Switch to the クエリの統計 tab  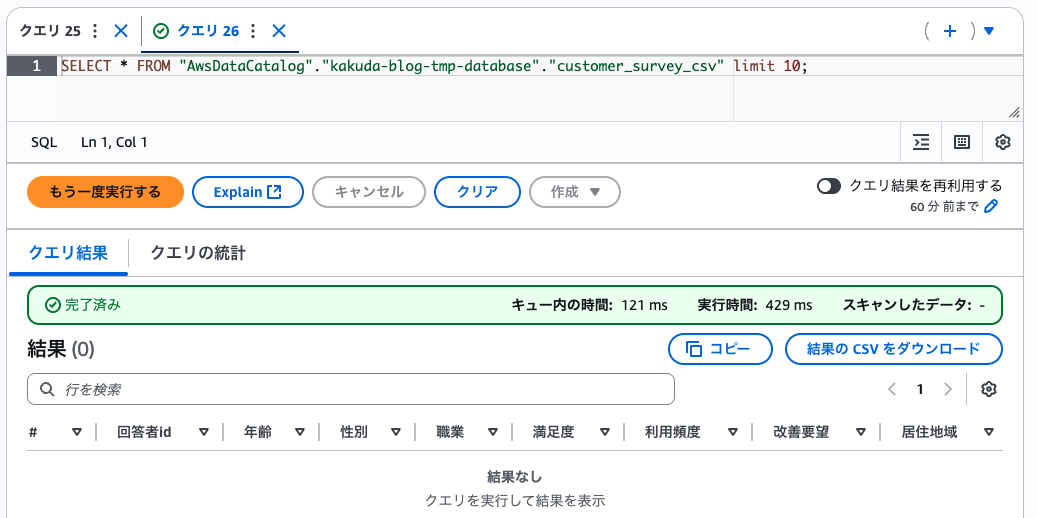click(x=198, y=253)
